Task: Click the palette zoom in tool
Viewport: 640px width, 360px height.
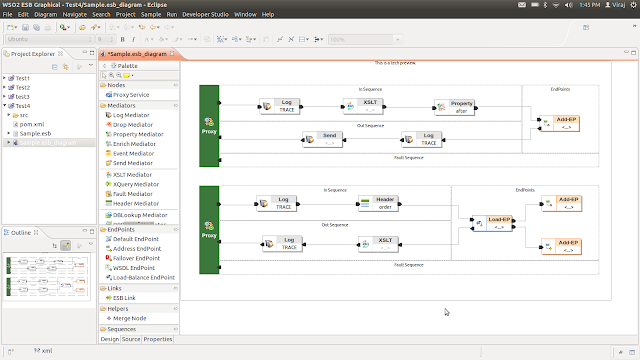Action: (x=111, y=75)
